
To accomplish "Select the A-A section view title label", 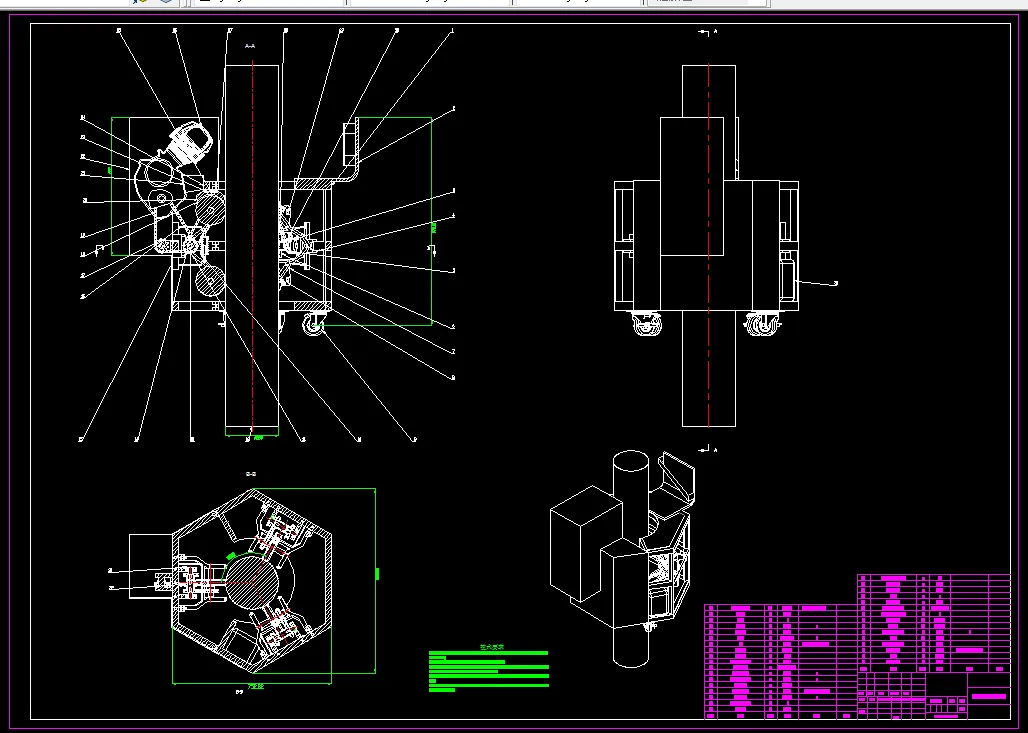I will (250, 46).
